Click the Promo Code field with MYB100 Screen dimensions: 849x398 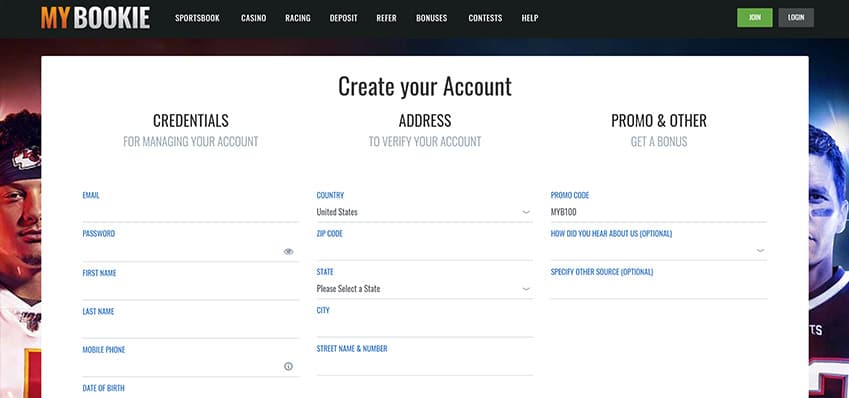point(658,212)
